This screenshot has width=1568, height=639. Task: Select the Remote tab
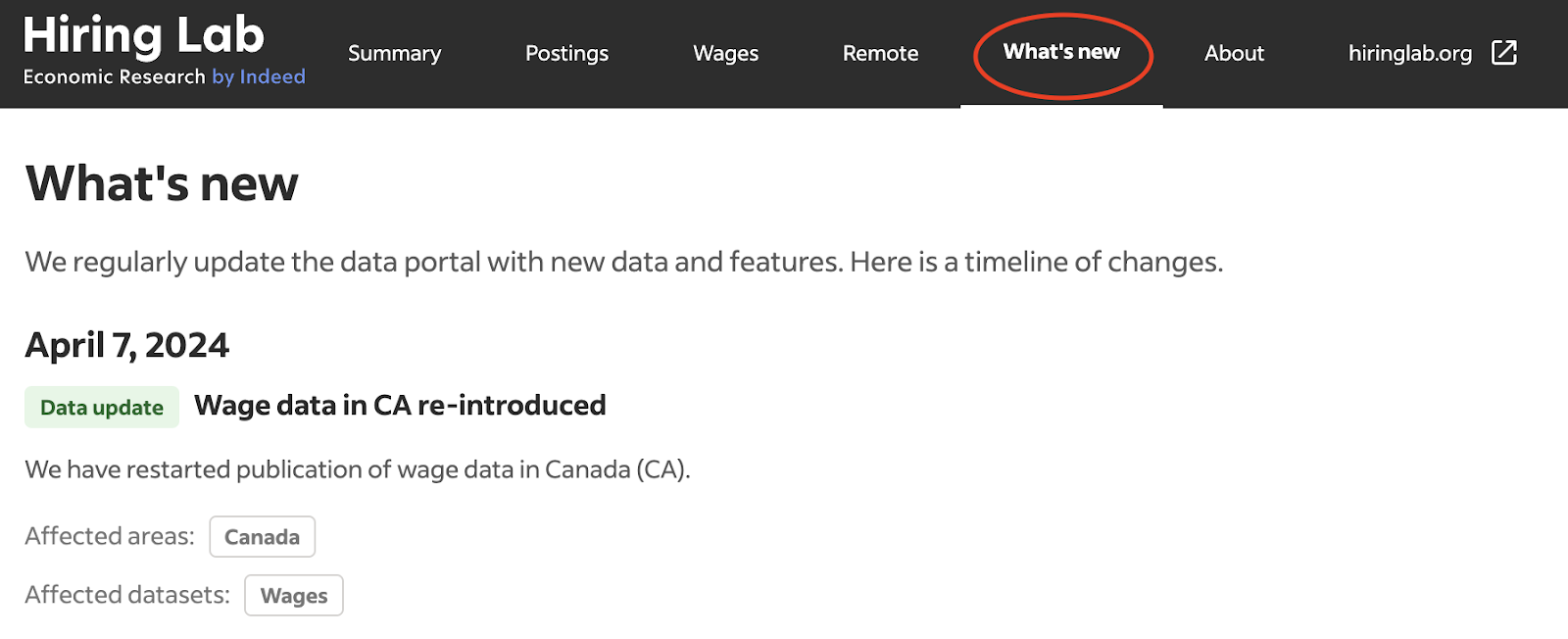(879, 54)
